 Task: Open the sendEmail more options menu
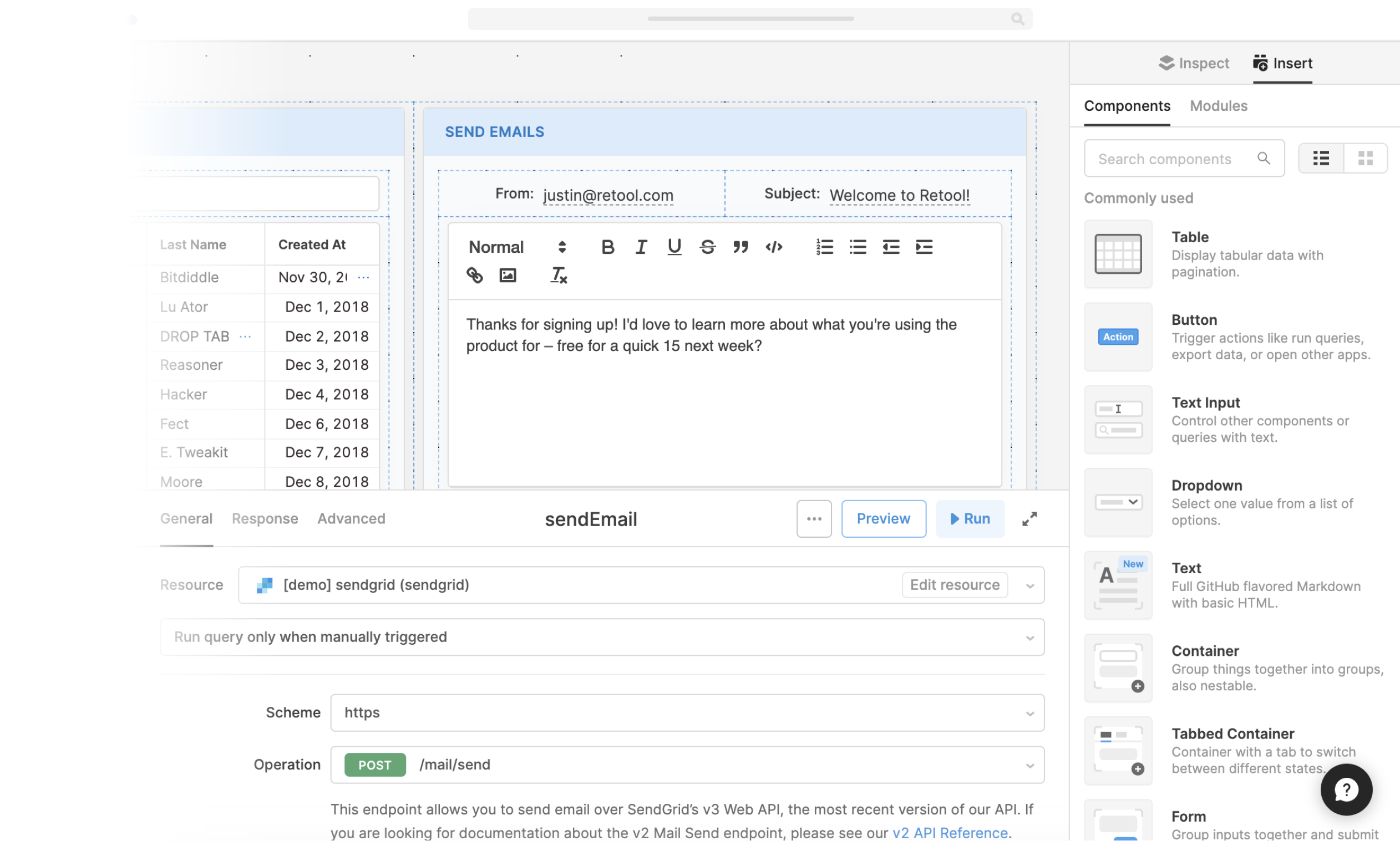[814, 519]
